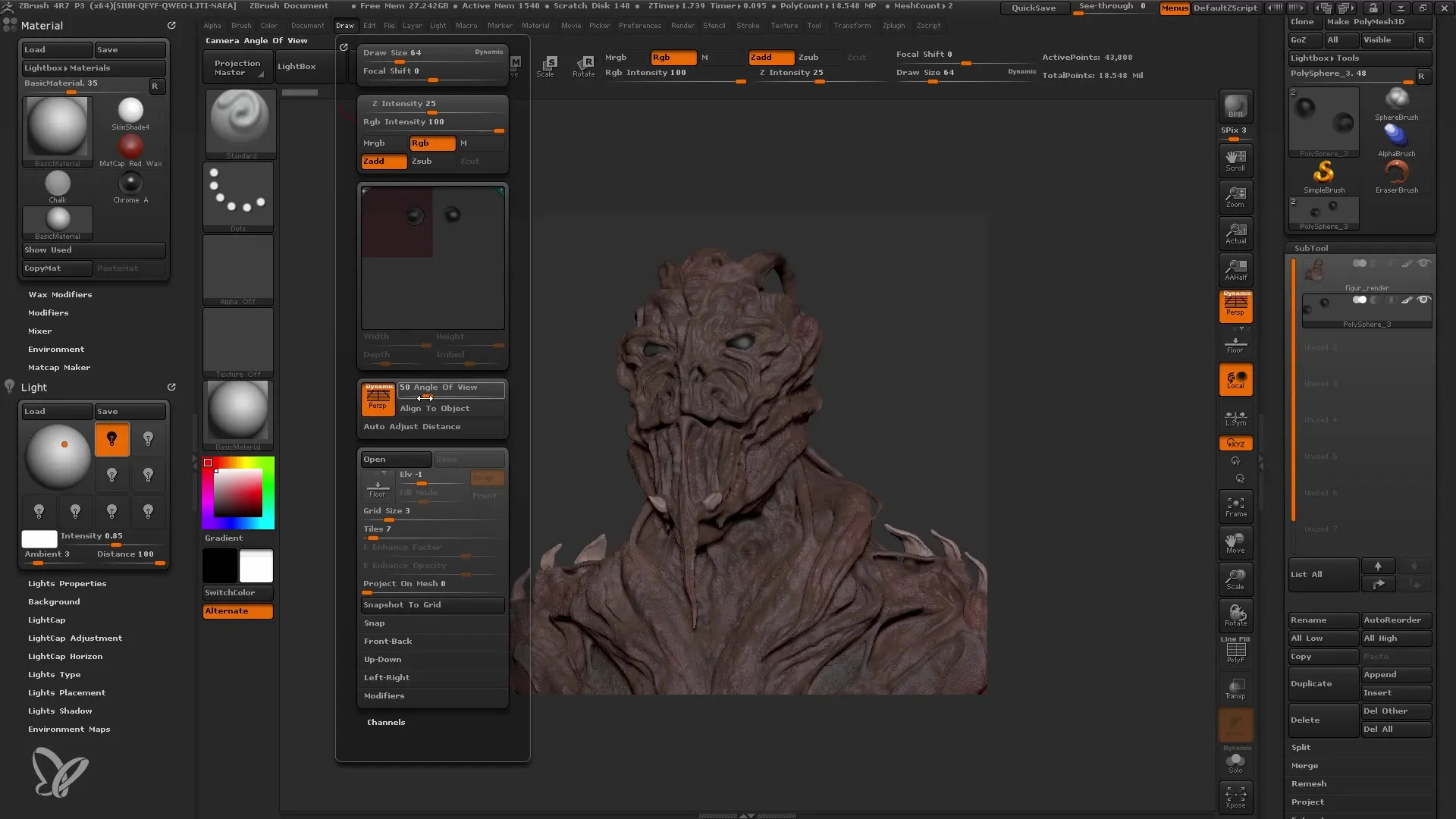Click the Projection Master button
Image resolution: width=1456 pixels, height=819 pixels.
point(237,67)
